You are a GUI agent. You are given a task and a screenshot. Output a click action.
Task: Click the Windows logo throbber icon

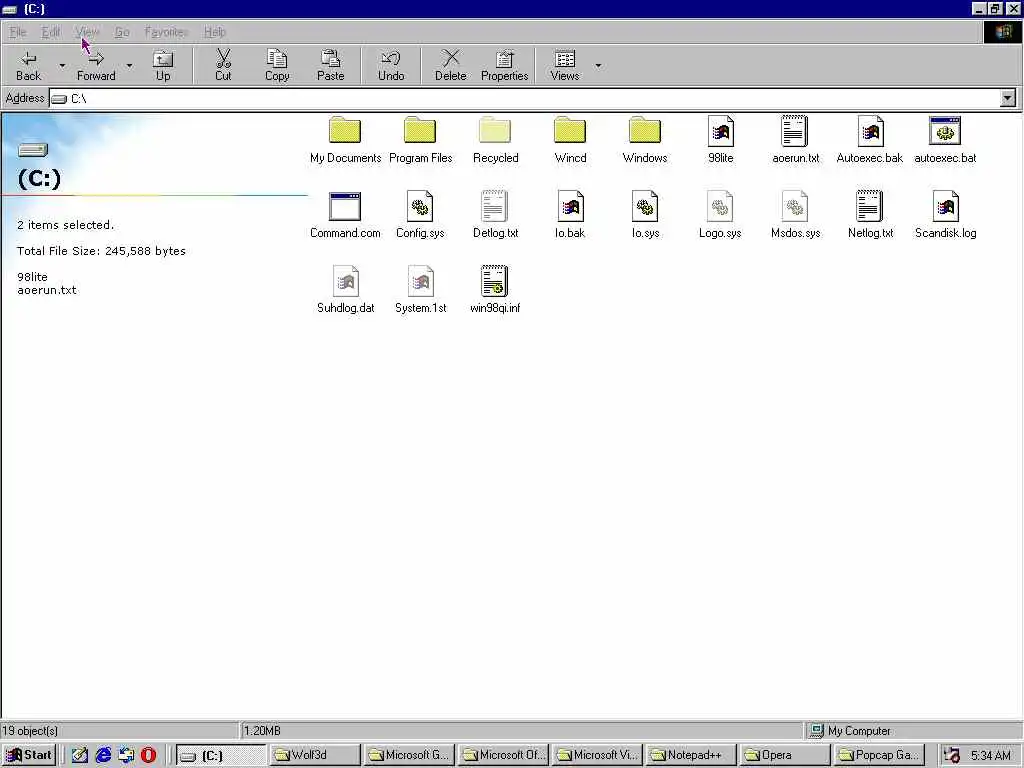tap(1002, 32)
